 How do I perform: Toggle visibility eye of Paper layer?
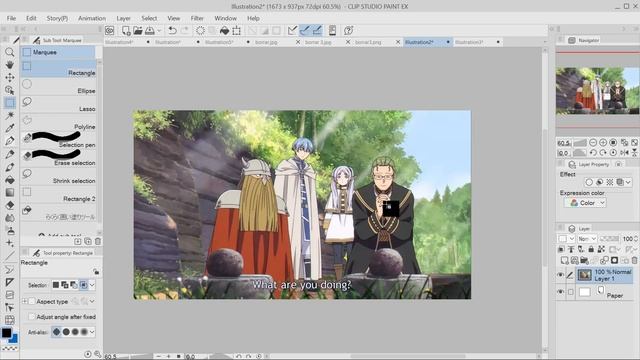[561, 291]
